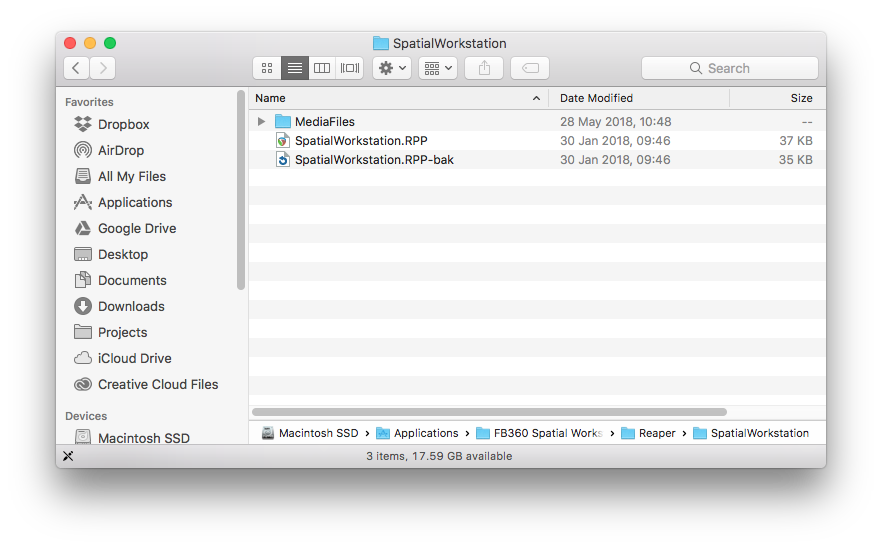This screenshot has height=548, width=882.
Task: Close the Finder window with red button
Action: coord(70,43)
